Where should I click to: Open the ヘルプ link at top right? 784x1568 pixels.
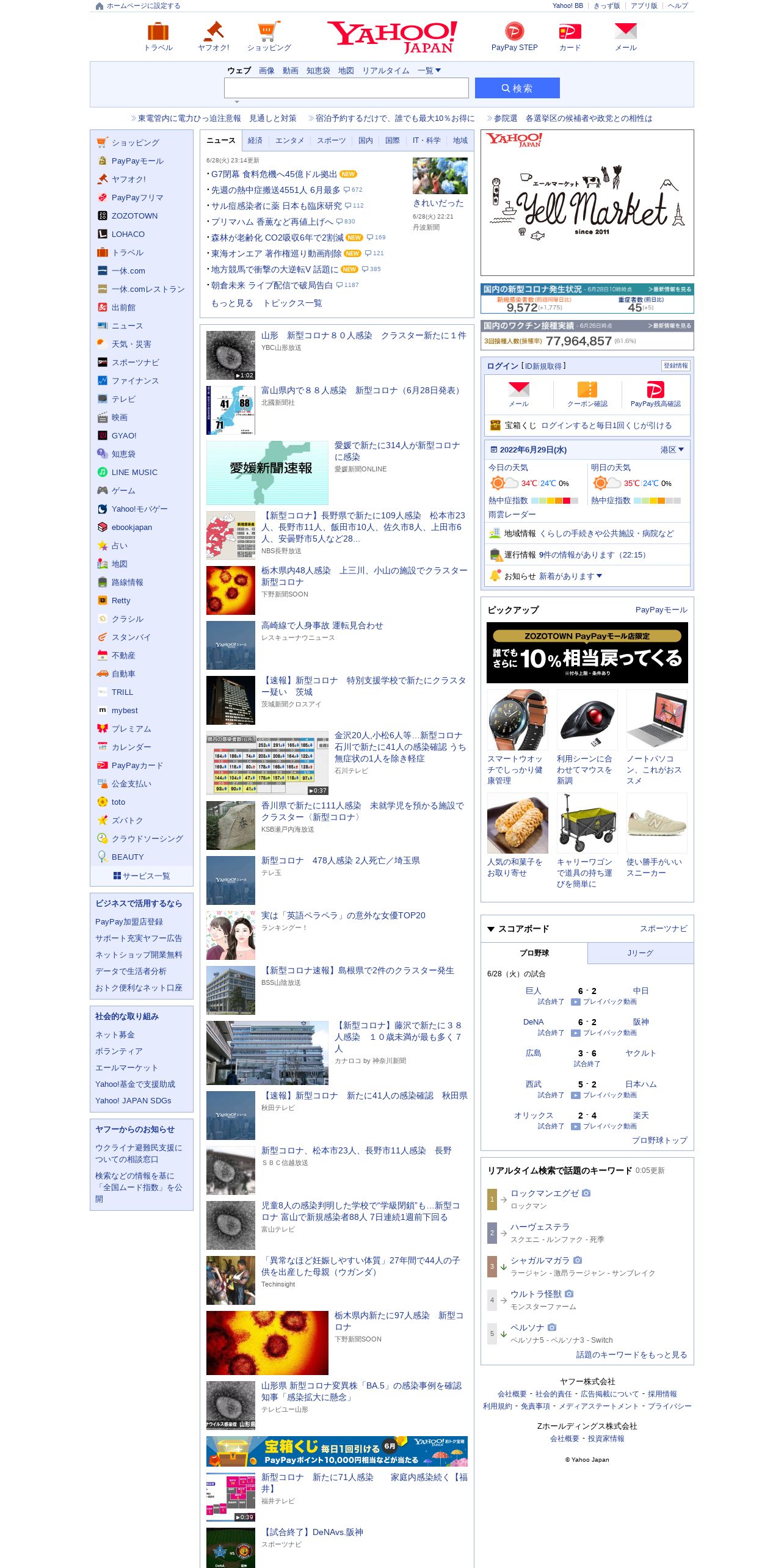tap(678, 6)
